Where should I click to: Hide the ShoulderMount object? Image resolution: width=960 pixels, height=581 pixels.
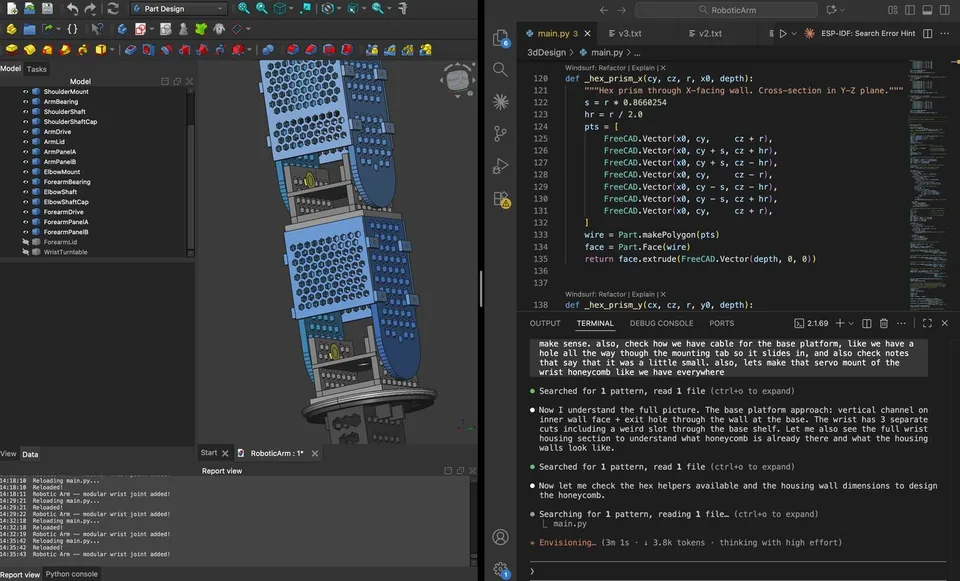[x=26, y=92]
